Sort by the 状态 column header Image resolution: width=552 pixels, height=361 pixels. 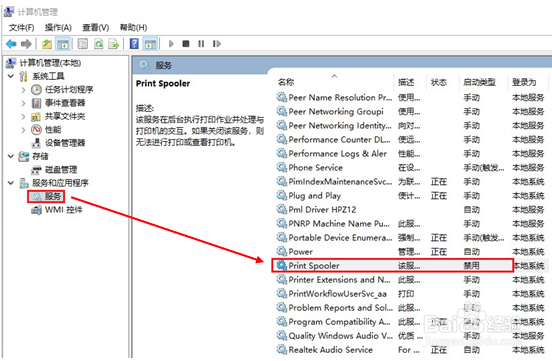pyautogui.click(x=439, y=82)
